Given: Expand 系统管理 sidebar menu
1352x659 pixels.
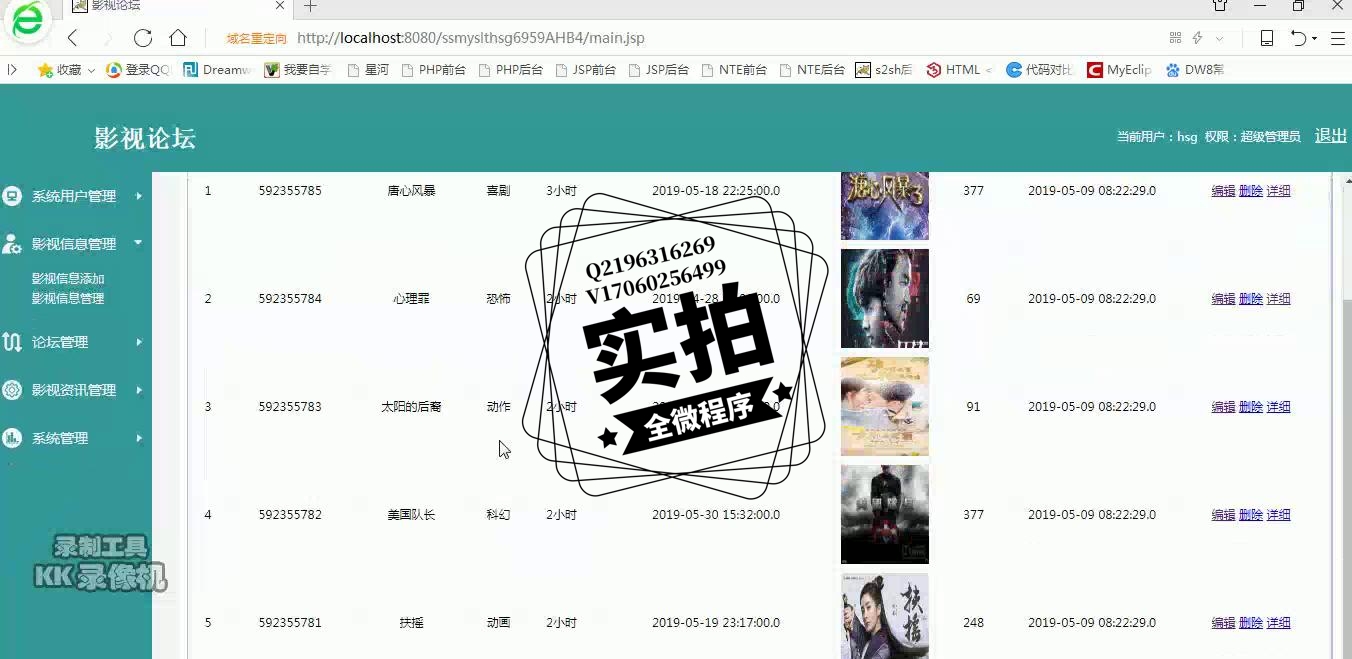Looking at the screenshot, I should point(72,438).
